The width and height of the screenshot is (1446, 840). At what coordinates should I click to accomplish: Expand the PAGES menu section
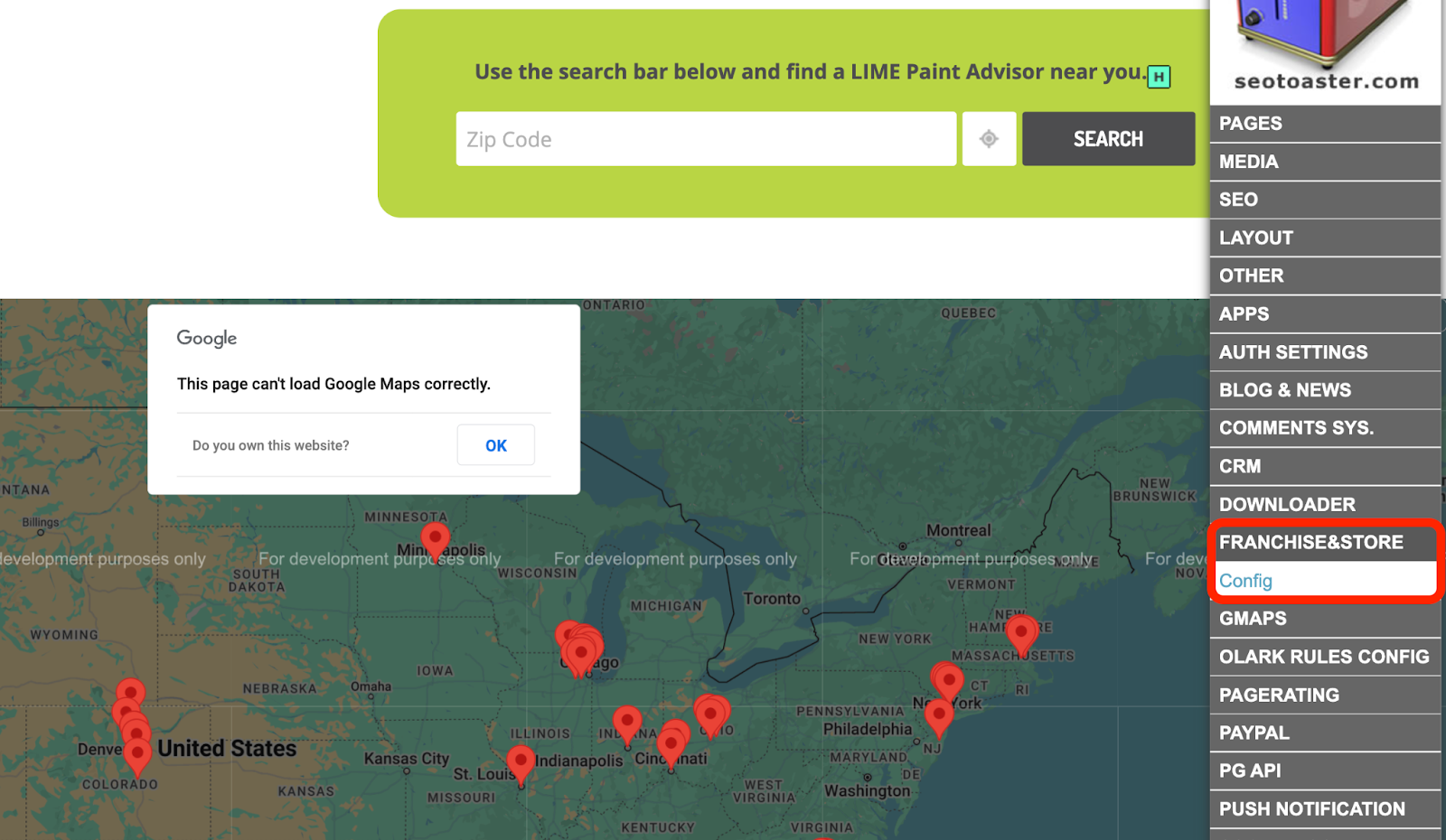[x=1325, y=124]
